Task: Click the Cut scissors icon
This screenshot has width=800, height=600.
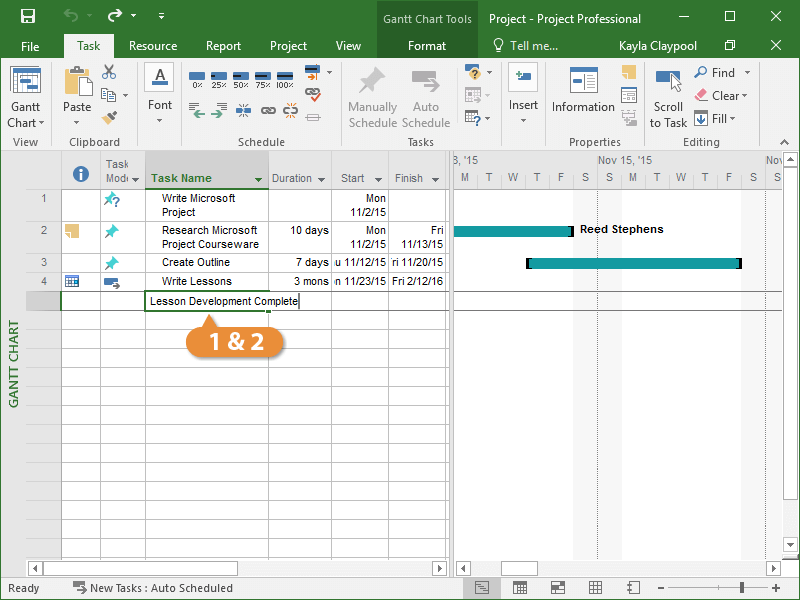Action: point(109,73)
